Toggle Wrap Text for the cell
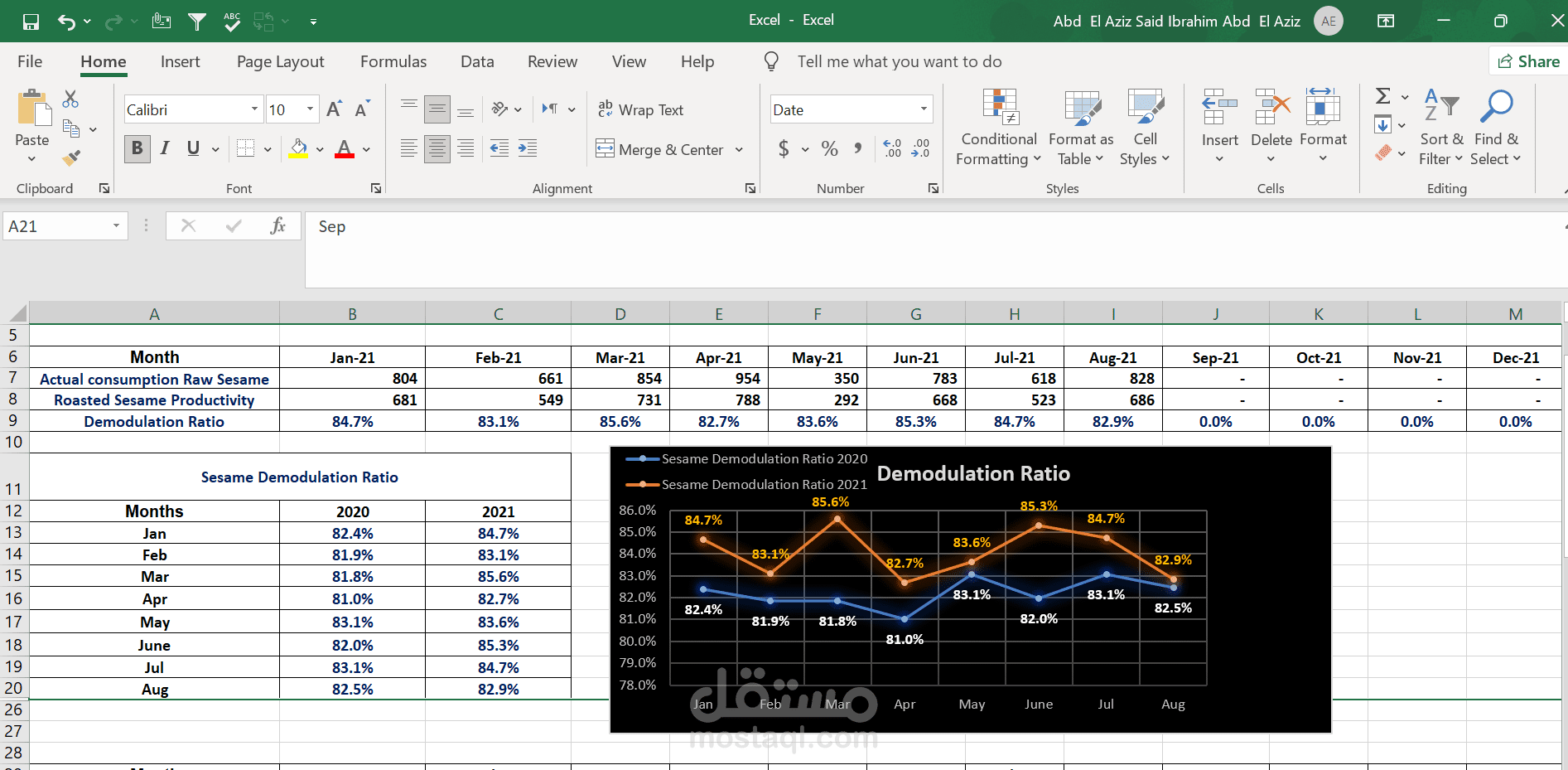This screenshot has width=1568, height=770. pyautogui.click(x=640, y=109)
